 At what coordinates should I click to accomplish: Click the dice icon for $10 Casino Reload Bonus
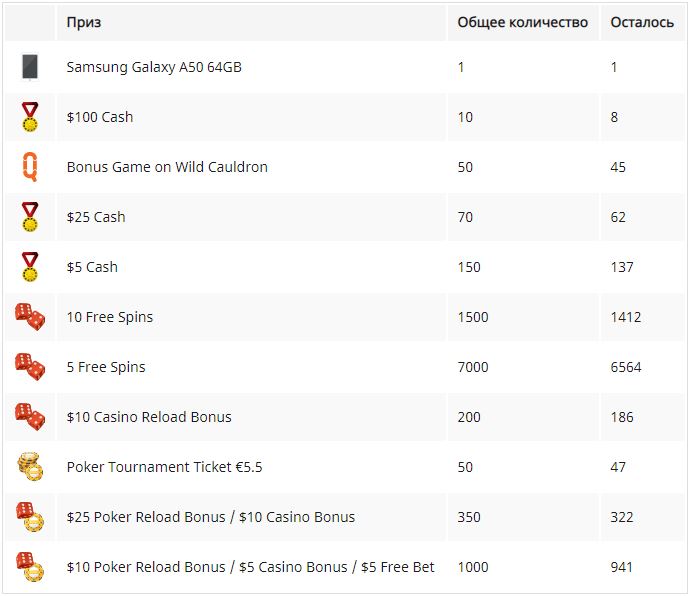point(30,417)
